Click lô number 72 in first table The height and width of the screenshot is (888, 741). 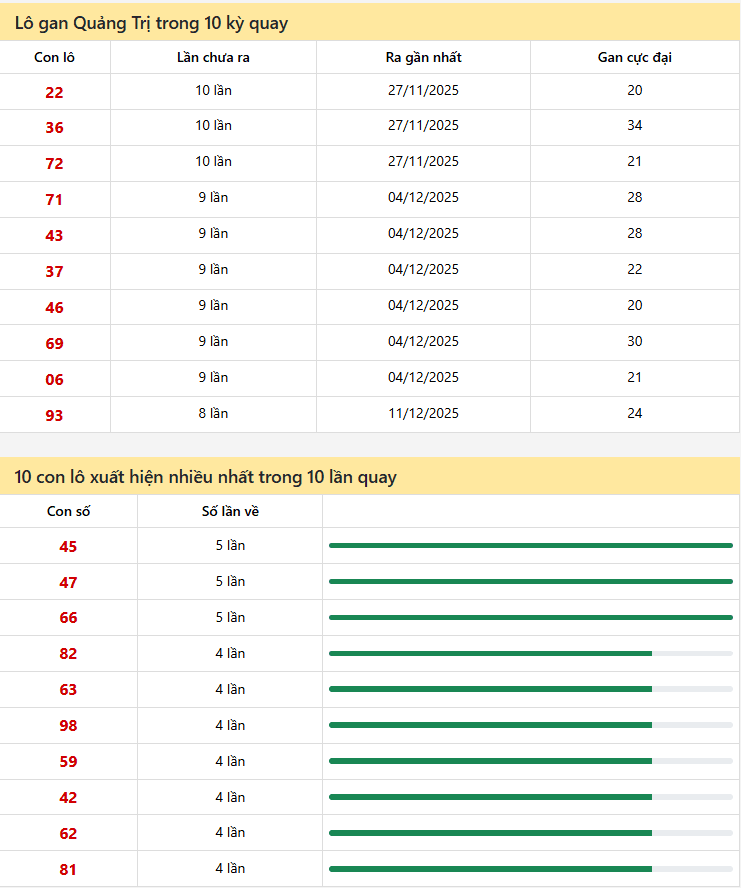pos(54,164)
